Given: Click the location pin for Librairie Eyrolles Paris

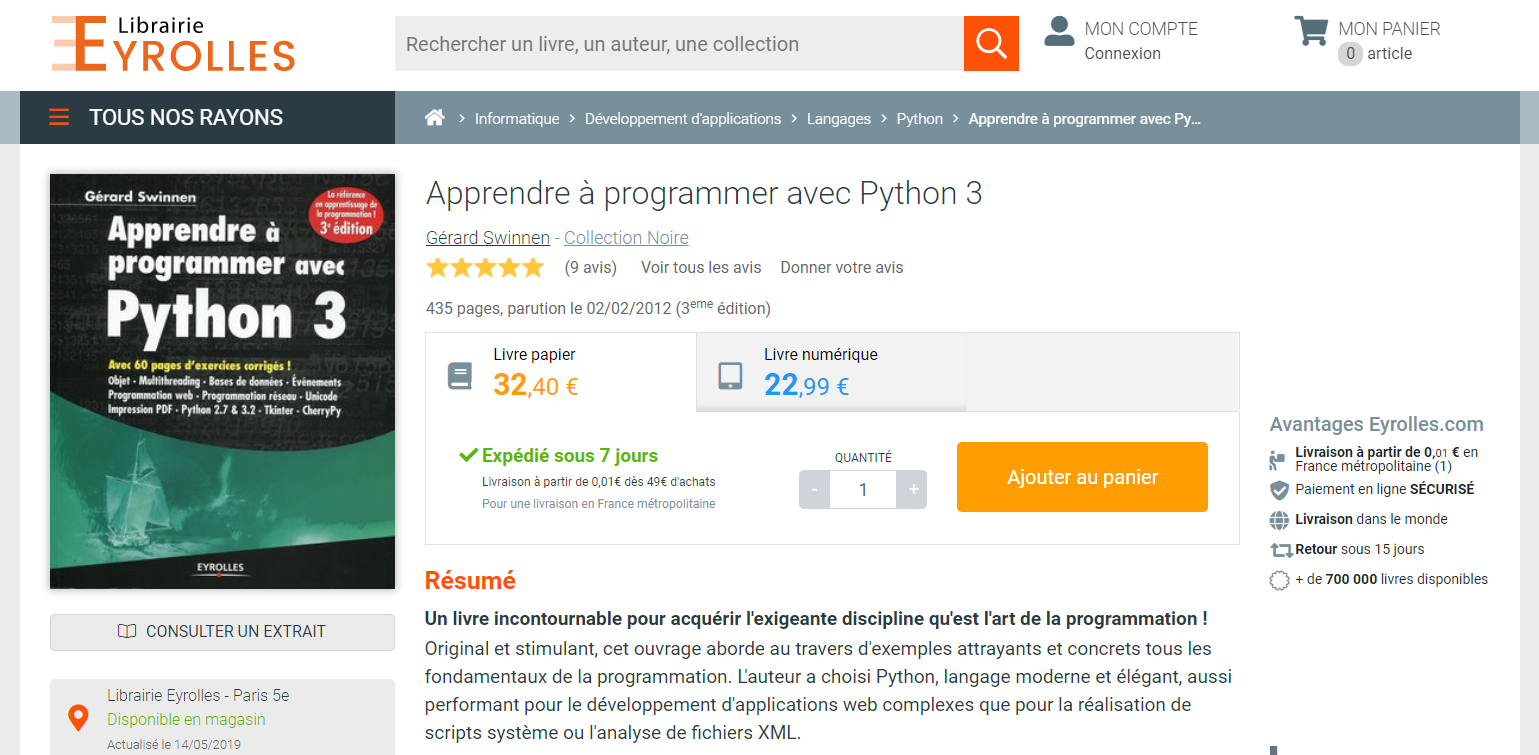Looking at the screenshot, I should pyautogui.click(x=79, y=716).
